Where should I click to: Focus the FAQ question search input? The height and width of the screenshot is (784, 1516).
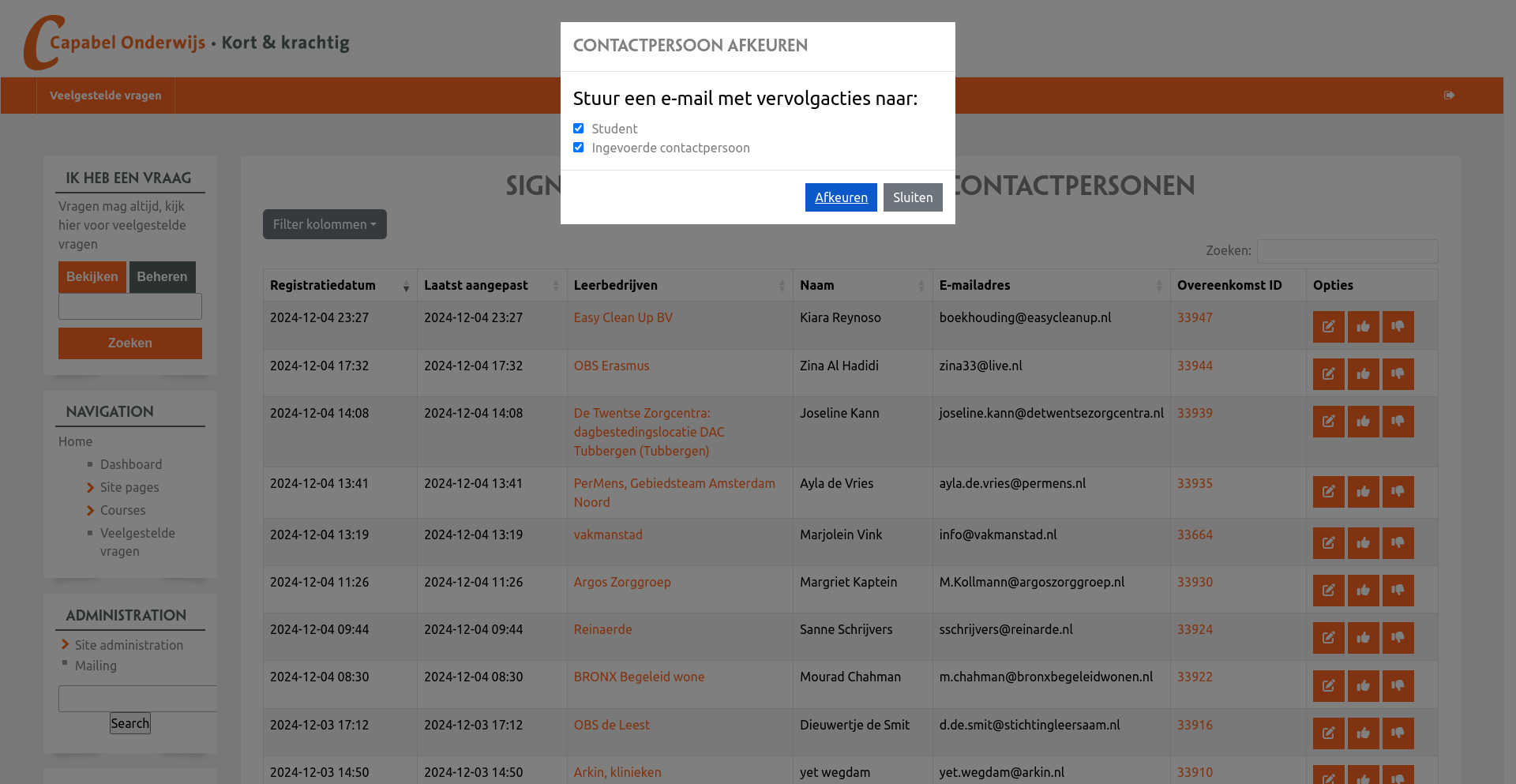click(x=130, y=306)
